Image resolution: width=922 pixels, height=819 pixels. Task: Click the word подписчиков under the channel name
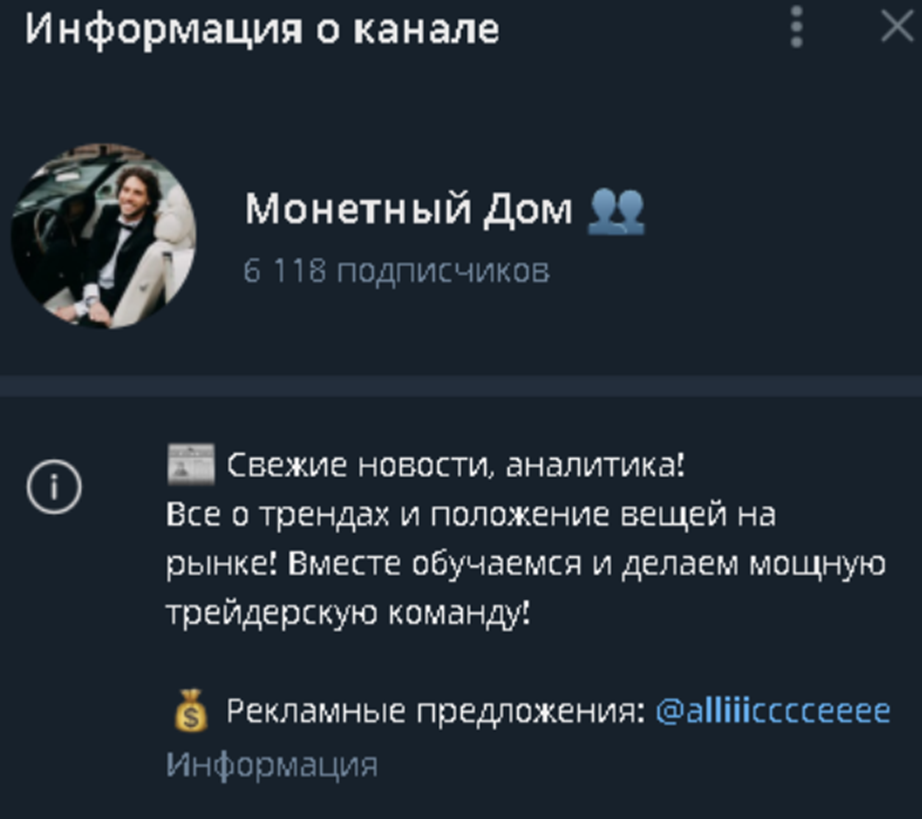click(x=444, y=272)
